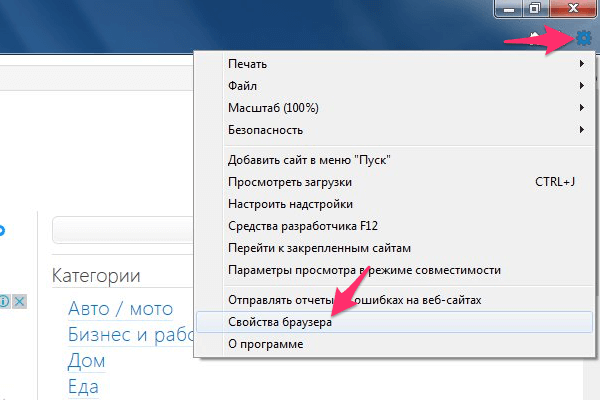Select Добавить сайт в меню "Пуск"
Screen dimensions: 600x400
tap(309, 160)
